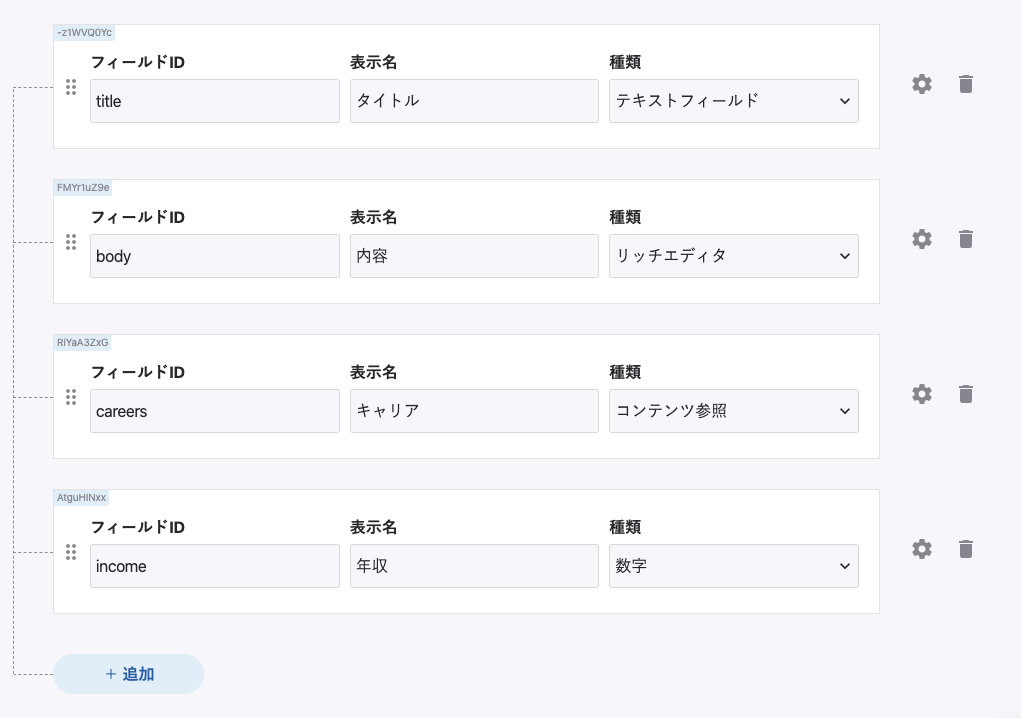Focus the field ID input containing income
This screenshot has height=718, width=1021.
pyautogui.click(x=214, y=566)
